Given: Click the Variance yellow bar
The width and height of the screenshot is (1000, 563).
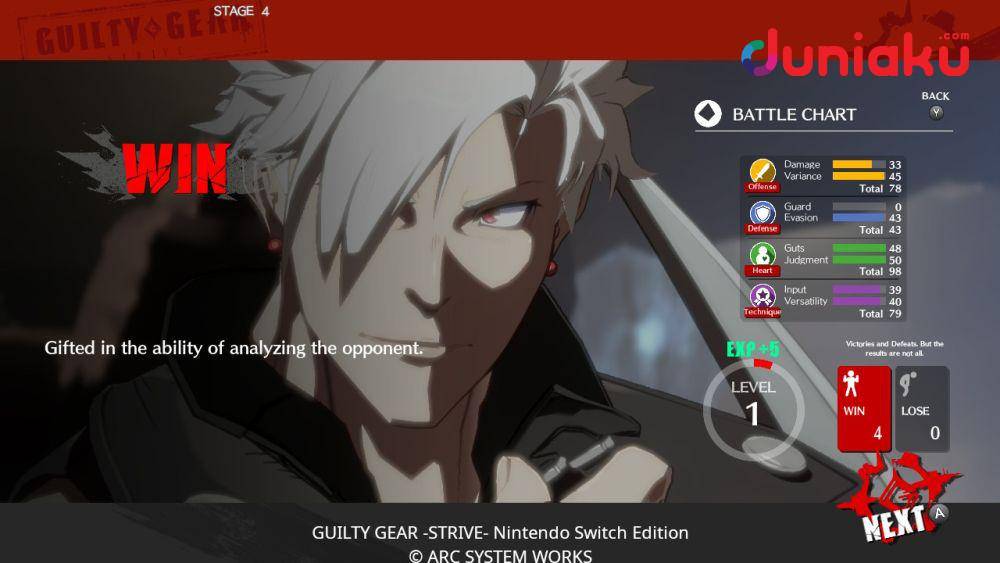Looking at the screenshot, I should click(x=858, y=176).
